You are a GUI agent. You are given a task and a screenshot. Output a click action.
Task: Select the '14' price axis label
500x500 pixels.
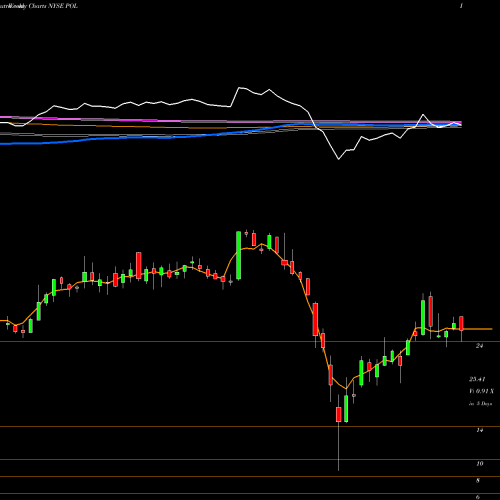[x=479, y=430]
